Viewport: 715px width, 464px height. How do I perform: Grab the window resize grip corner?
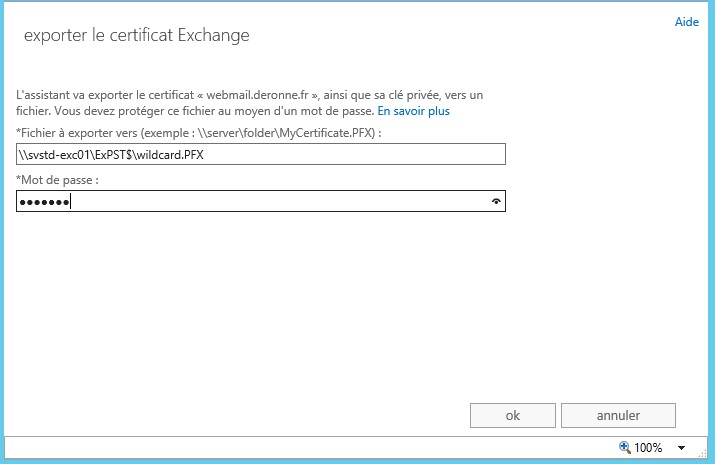click(702, 453)
